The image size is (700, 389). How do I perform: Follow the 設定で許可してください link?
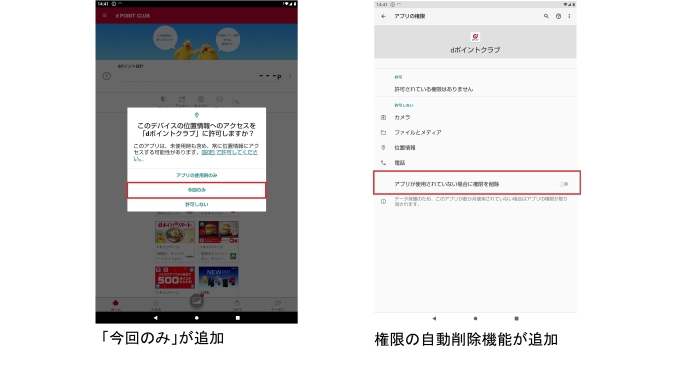[229, 152]
